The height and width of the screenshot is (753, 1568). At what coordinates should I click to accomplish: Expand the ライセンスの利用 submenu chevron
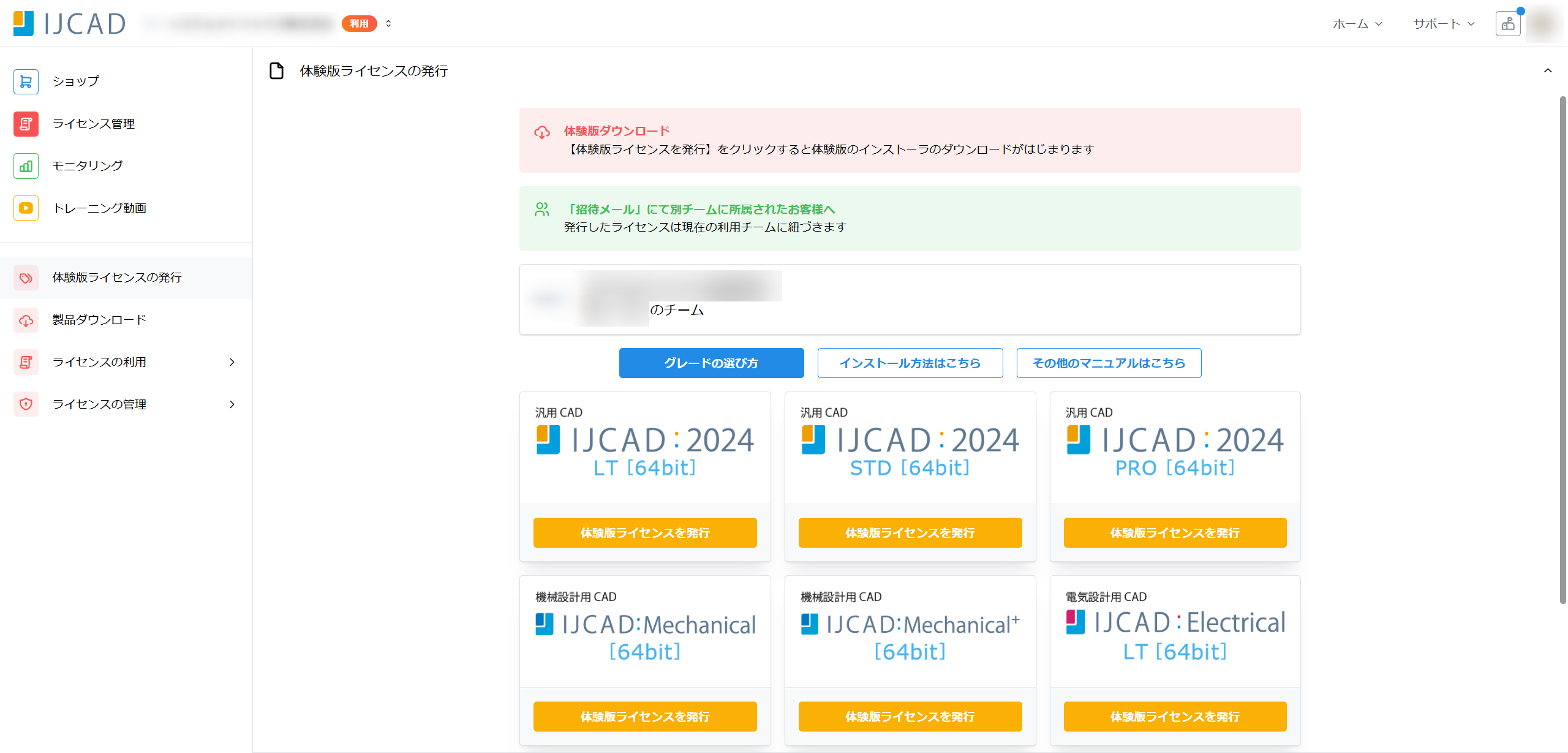[232, 362]
